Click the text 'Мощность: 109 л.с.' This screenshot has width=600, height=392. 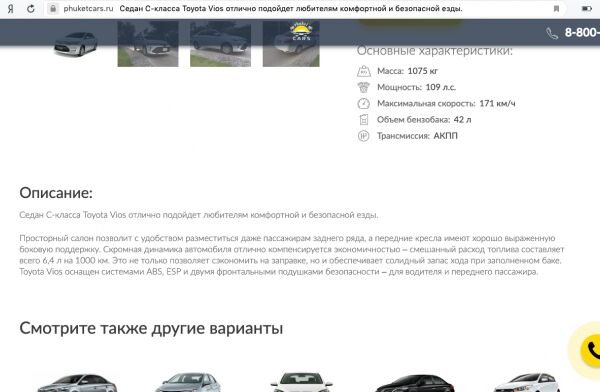(416, 87)
